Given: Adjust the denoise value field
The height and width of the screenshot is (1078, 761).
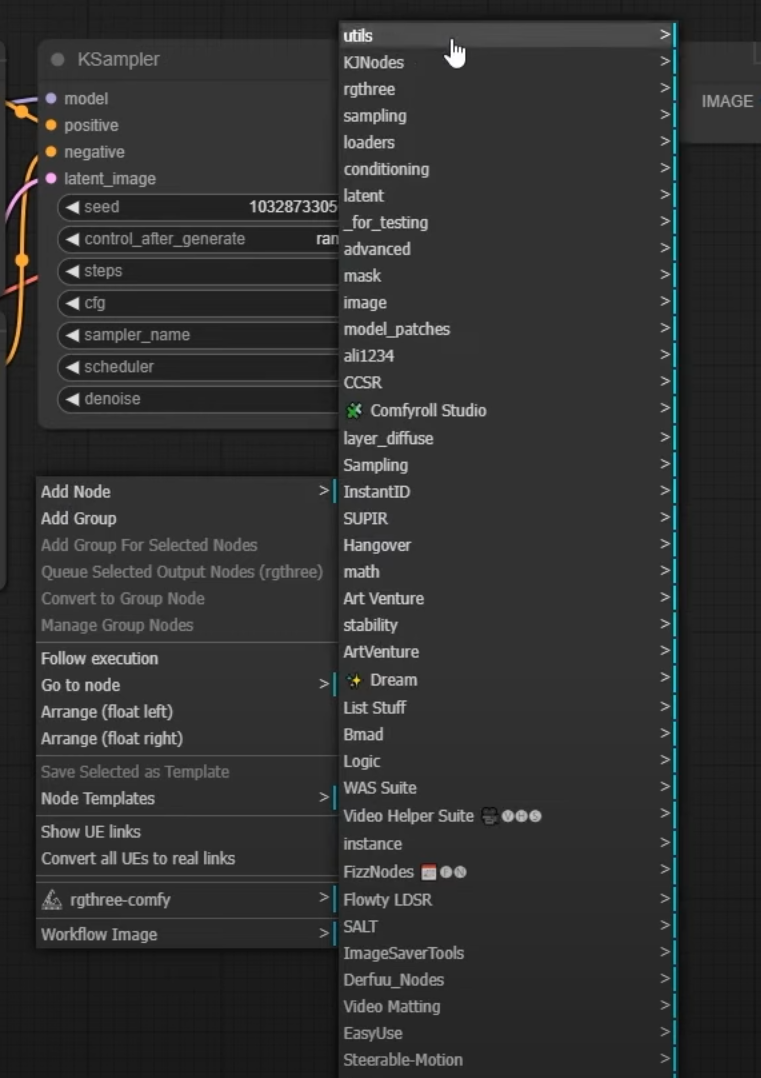Looking at the screenshot, I should pos(198,399).
